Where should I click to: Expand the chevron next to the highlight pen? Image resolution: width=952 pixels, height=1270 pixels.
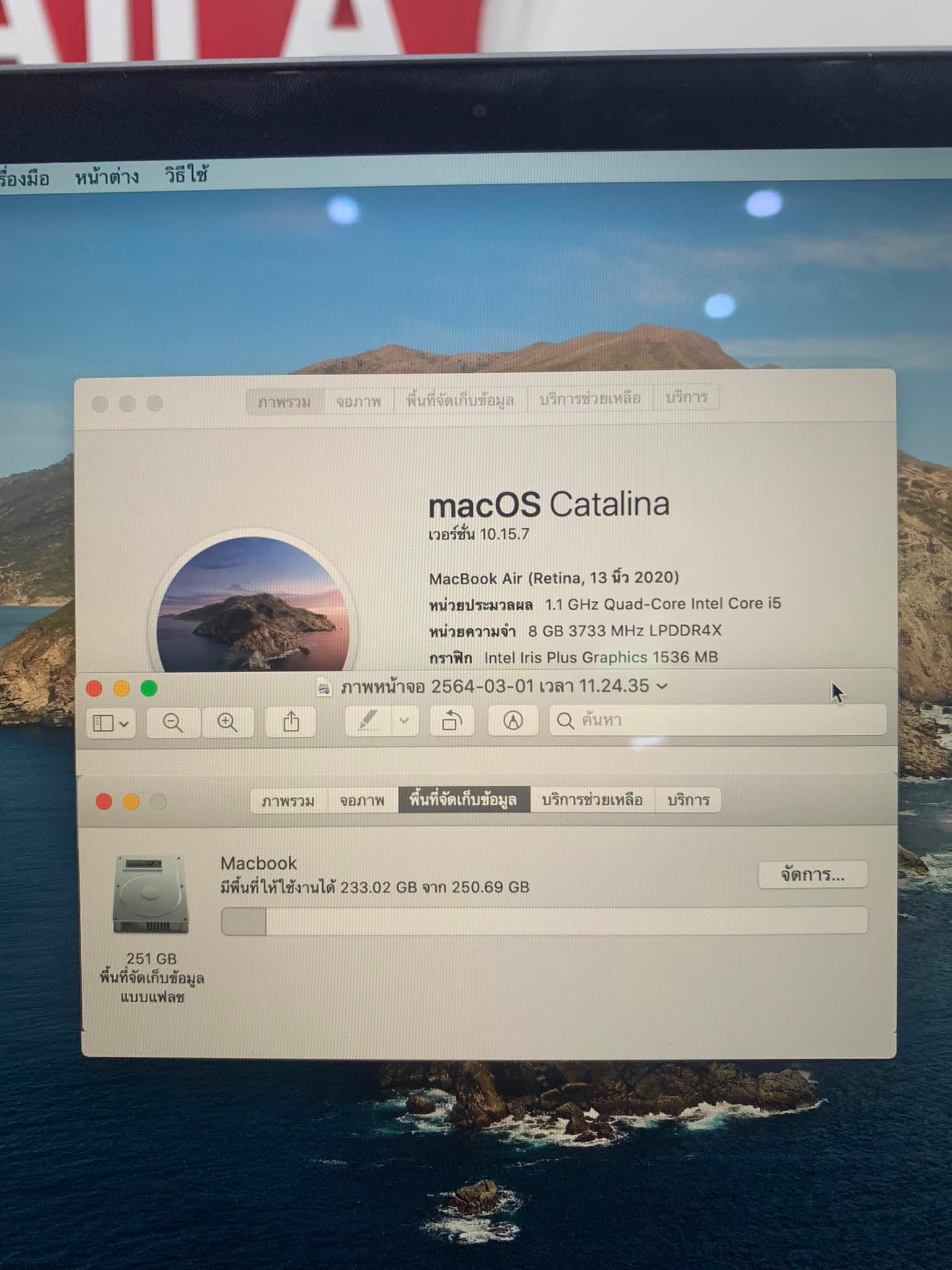tap(405, 721)
